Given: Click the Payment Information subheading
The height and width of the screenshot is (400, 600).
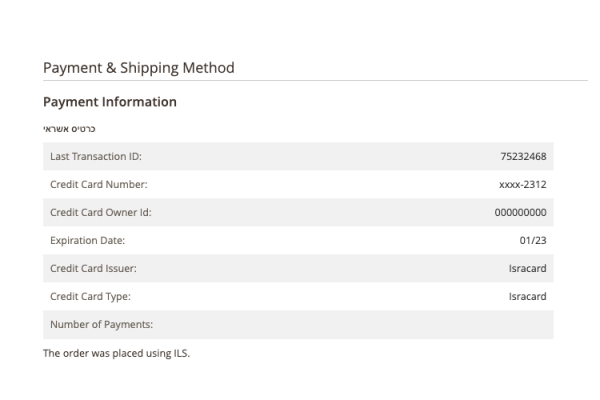Looking at the screenshot, I should click(110, 102).
